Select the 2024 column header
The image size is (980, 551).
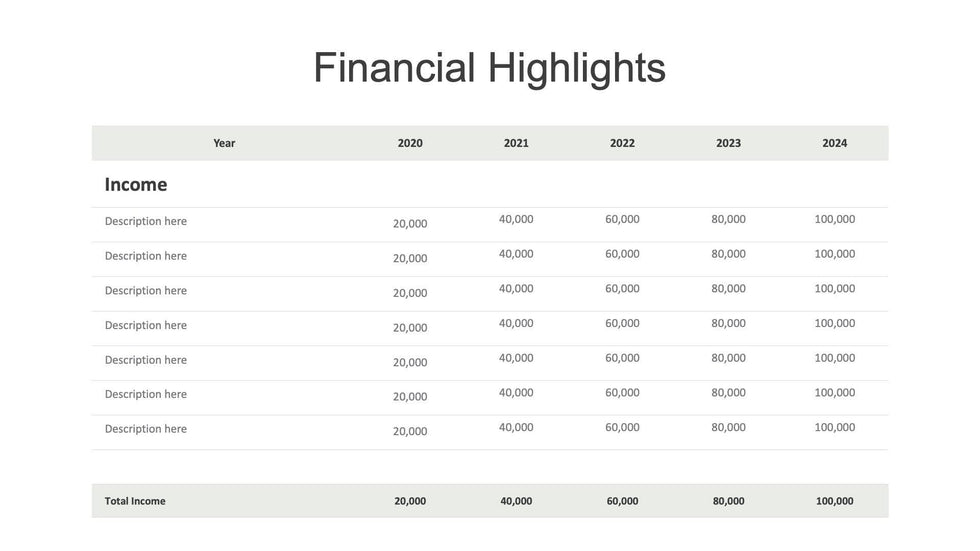pos(834,143)
